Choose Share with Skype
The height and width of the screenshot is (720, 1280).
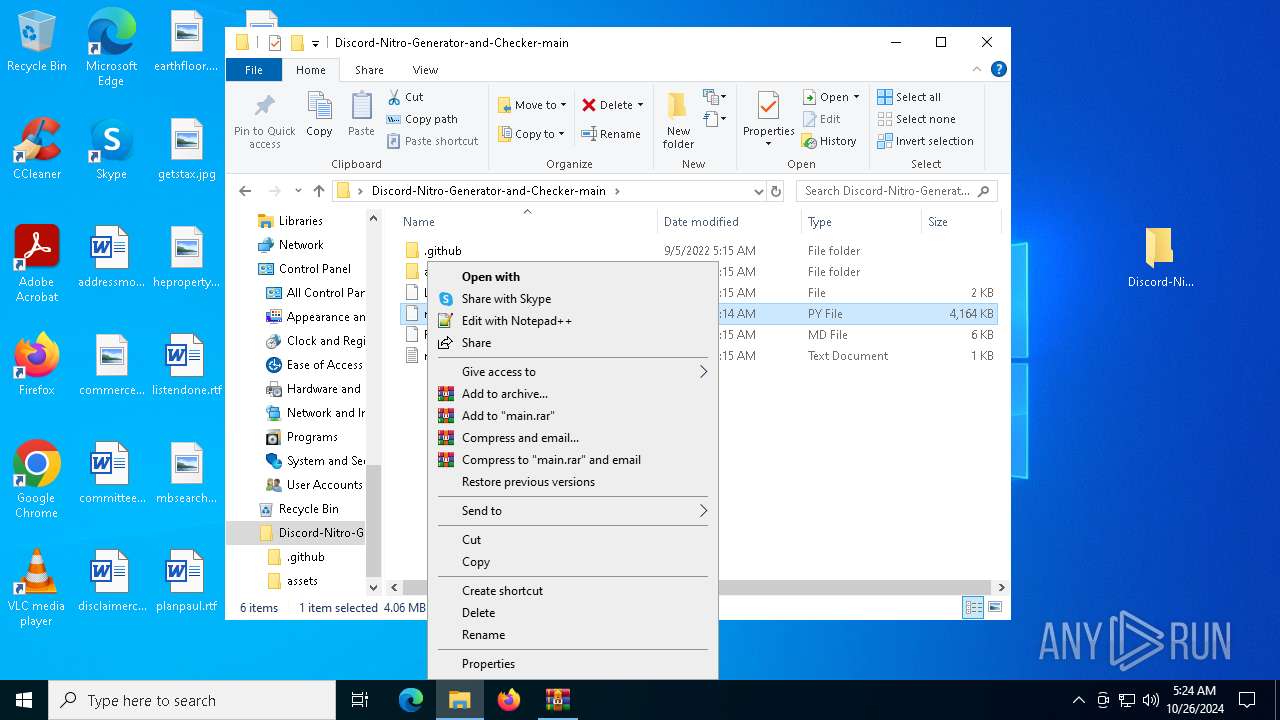click(x=572, y=299)
